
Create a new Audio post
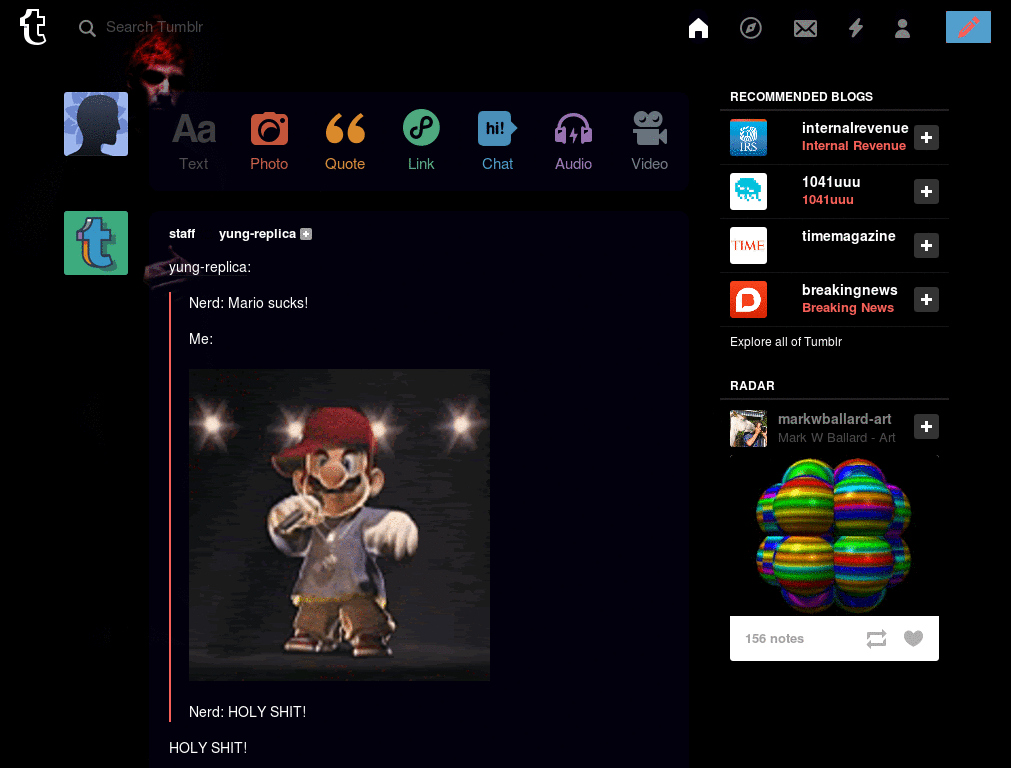pyautogui.click(x=573, y=141)
